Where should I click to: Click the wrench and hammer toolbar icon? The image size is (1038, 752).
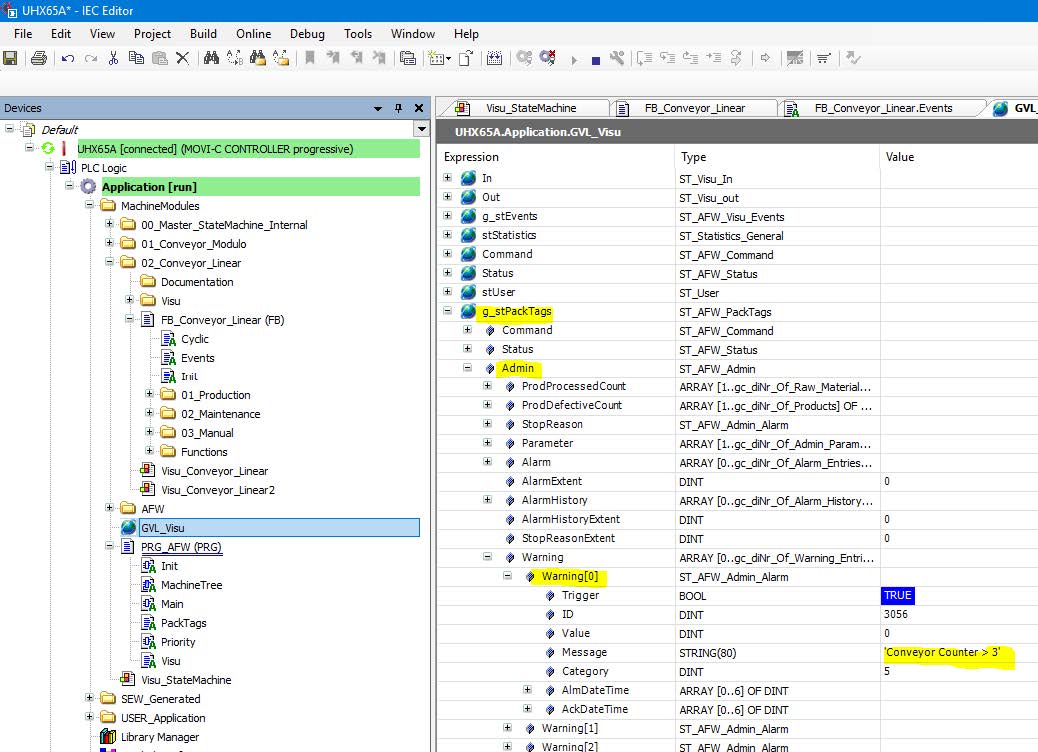(x=618, y=59)
